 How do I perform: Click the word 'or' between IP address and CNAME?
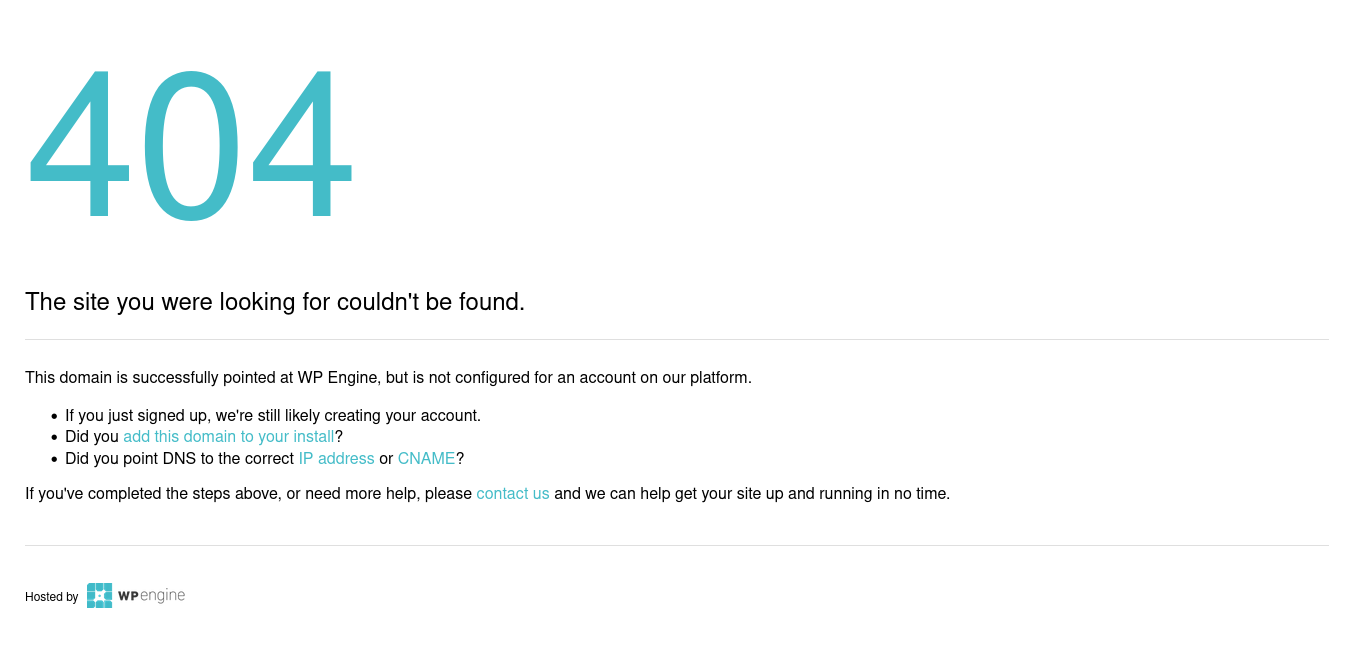point(386,459)
